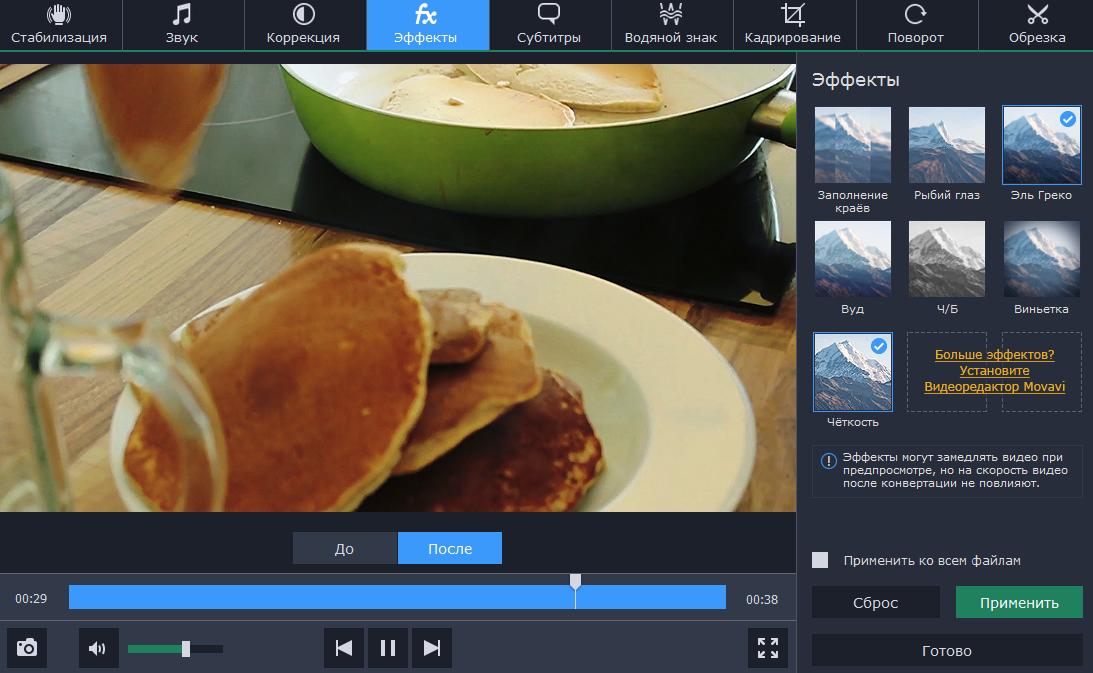Open the Кадрирование crop tool
Viewport: 1093px width, 673px height.
coord(792,25)
